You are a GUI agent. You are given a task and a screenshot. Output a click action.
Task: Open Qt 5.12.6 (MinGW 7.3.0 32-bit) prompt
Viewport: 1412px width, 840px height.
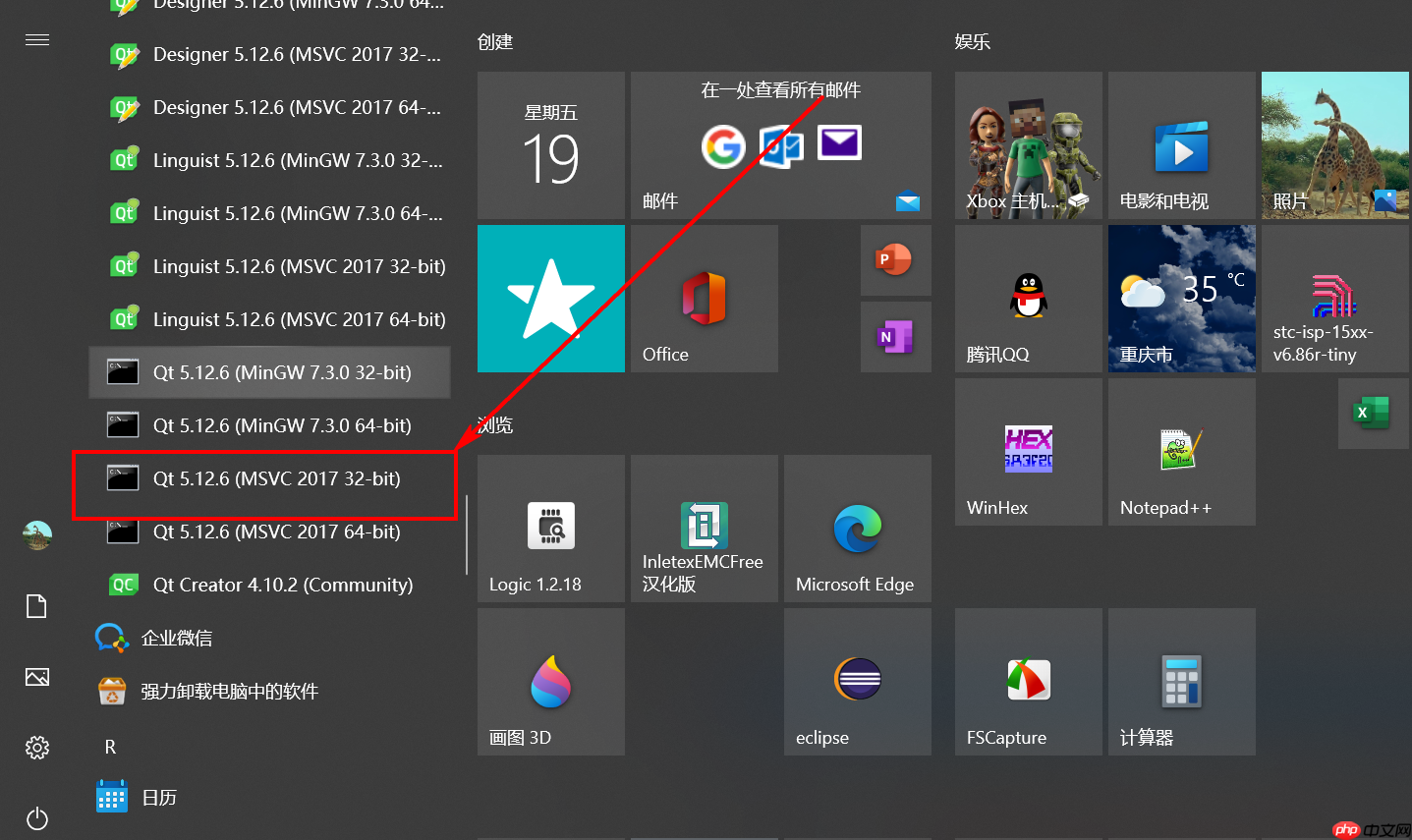(x=270, y=372)
